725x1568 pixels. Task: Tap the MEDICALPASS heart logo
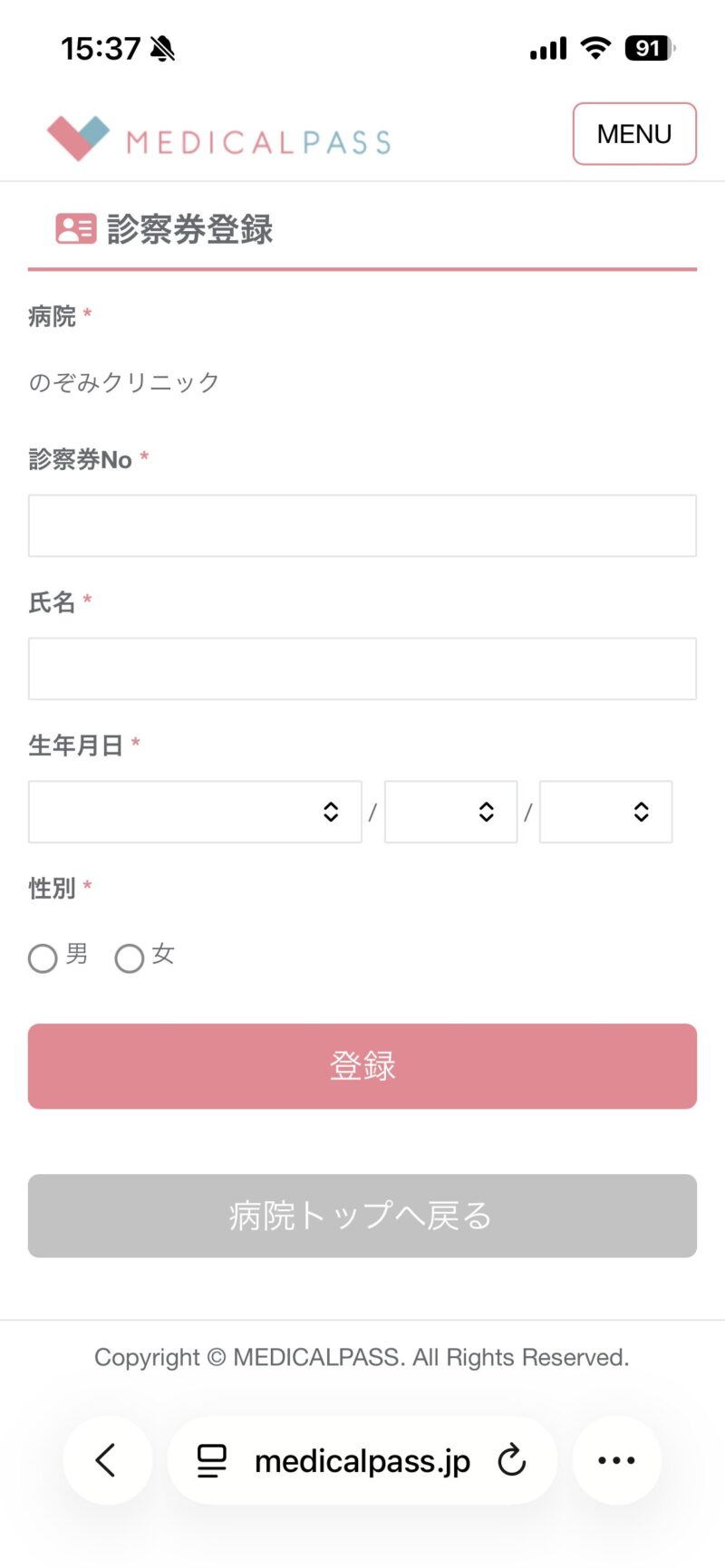78,138
